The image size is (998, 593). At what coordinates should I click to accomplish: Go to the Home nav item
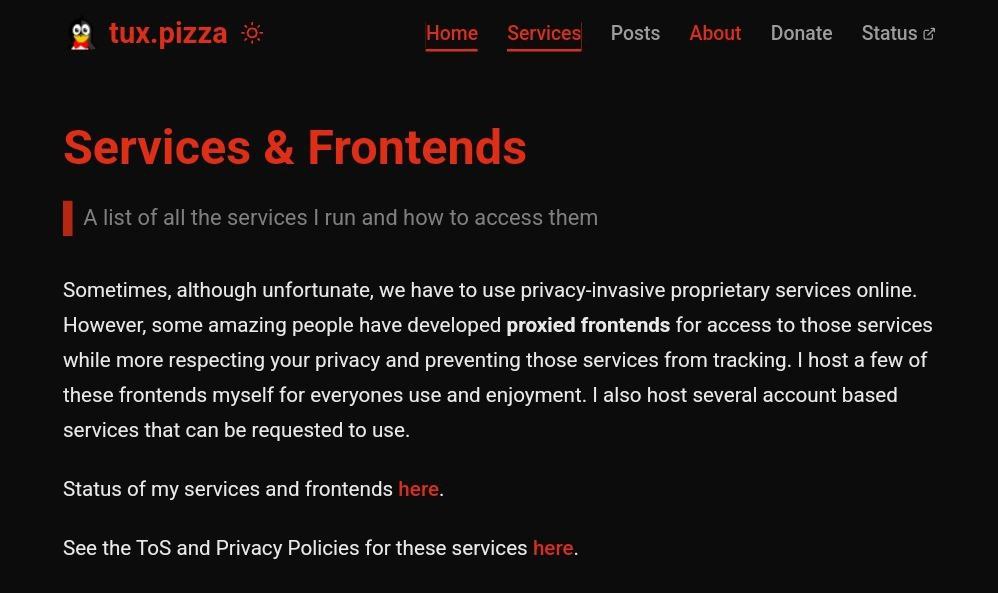(452, 33)
